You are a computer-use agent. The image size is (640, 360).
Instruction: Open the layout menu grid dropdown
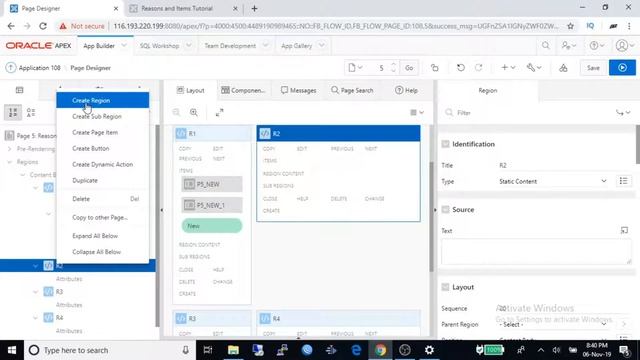[x=417, y=112]
